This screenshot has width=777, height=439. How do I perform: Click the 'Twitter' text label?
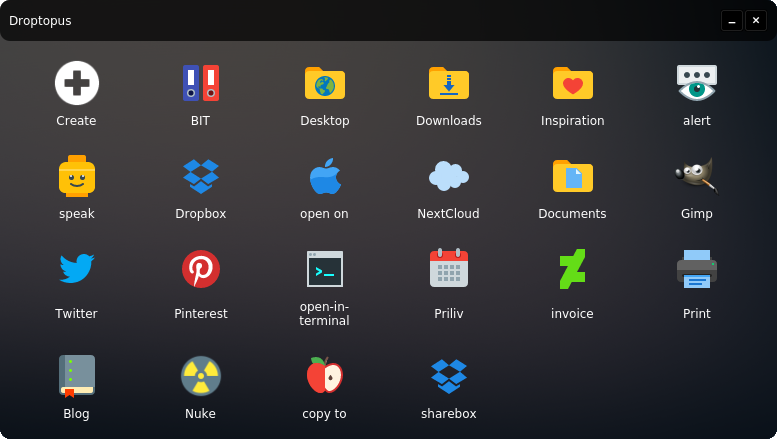click(76, 313)
